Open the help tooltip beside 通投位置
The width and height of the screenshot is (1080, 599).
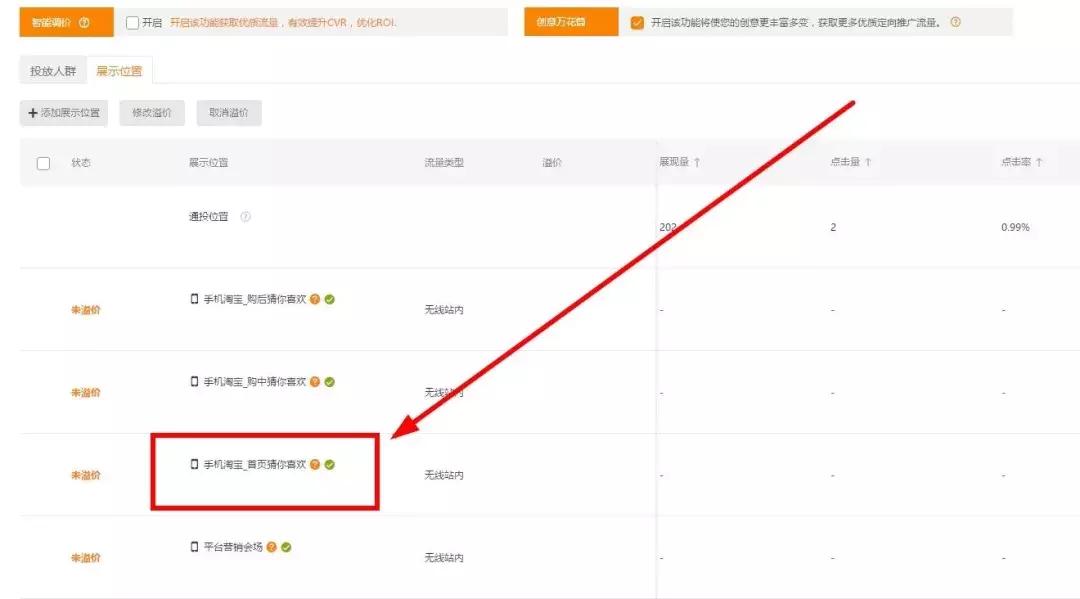pos(243,215)
